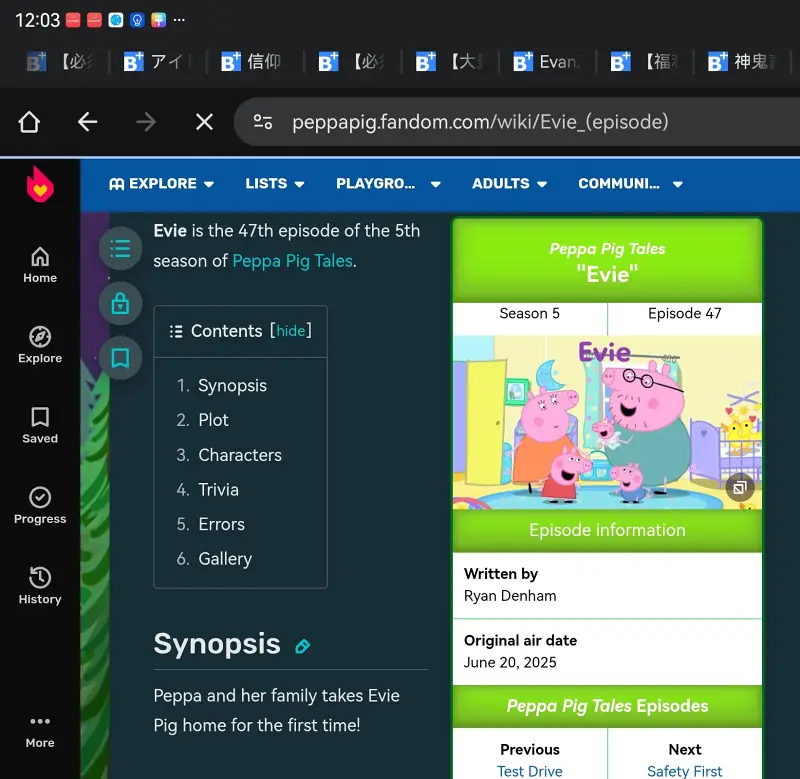This screenshot has height=779, width=800.
Task: Toggle the floating table of contents button
Action: coord(120,248)
